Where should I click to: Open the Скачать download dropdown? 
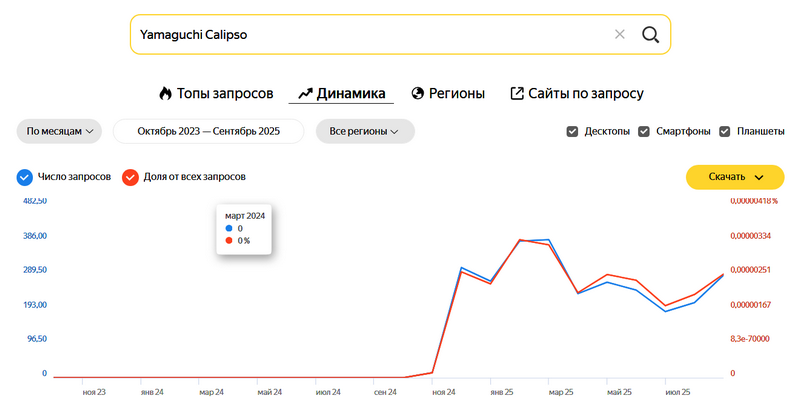pyautogui.click(x=735, y=177)
